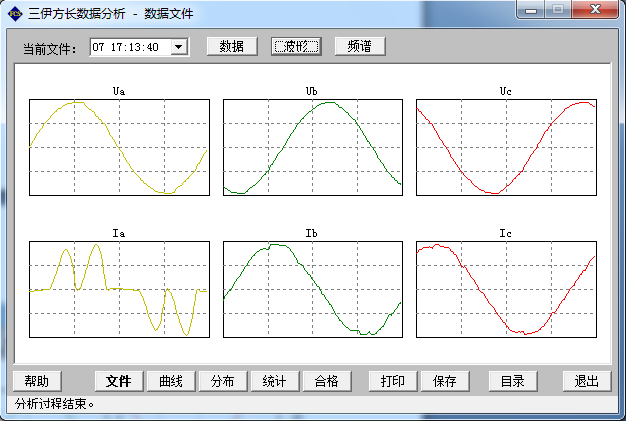The height and width of the screenshot is (421, 626).
Task: Select the 文件 tab button
Action: pos(119,381)
